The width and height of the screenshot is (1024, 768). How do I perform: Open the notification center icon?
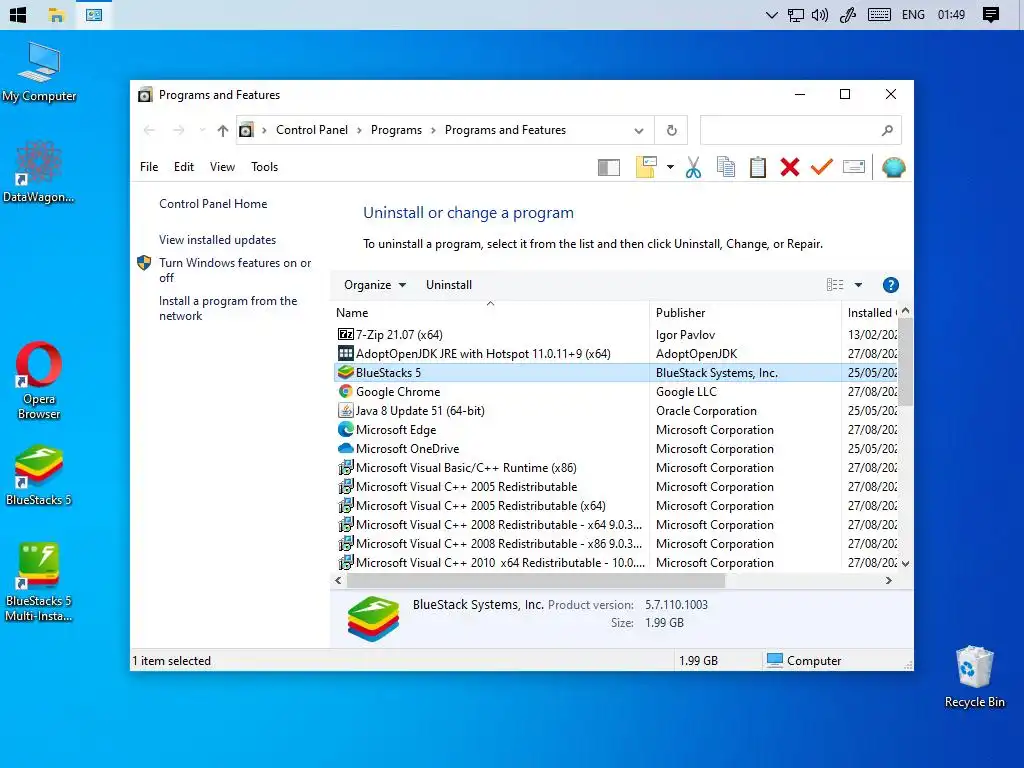coord(991,14)
